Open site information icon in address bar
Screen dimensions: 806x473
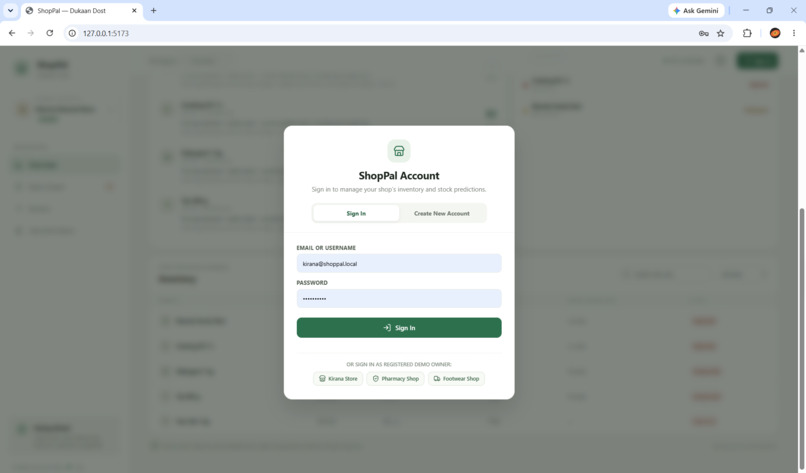click(72, 33)
